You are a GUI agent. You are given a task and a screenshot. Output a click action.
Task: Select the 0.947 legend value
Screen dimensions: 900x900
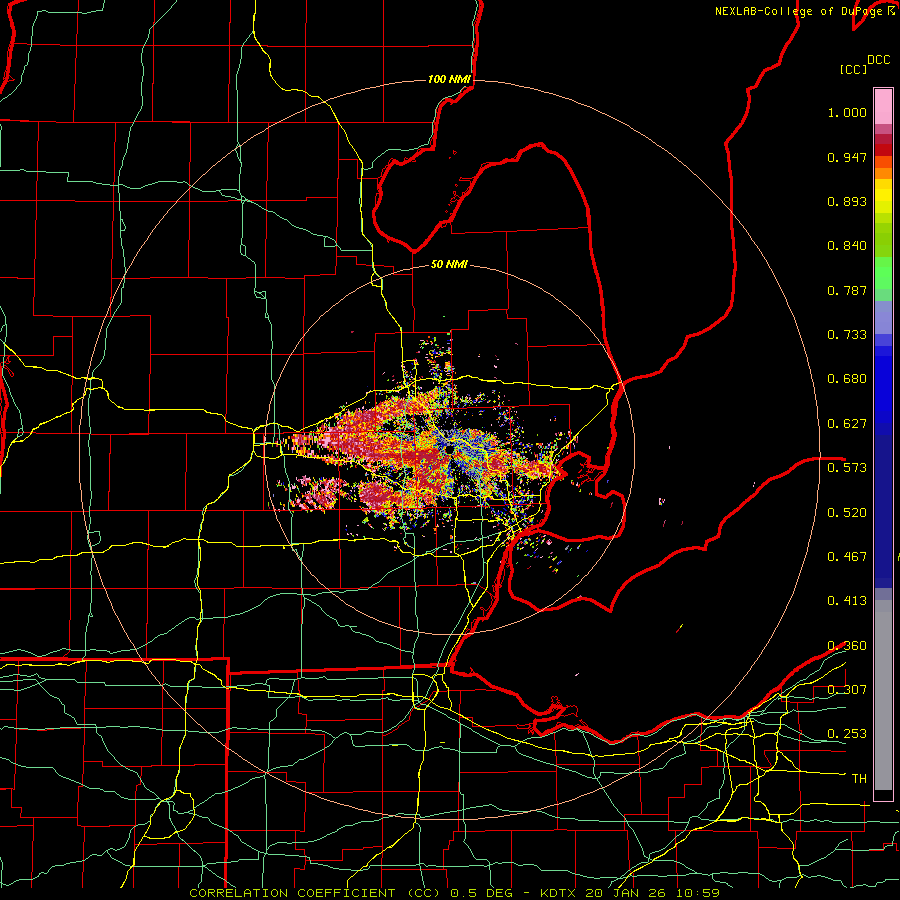click(x=847, y=157)
